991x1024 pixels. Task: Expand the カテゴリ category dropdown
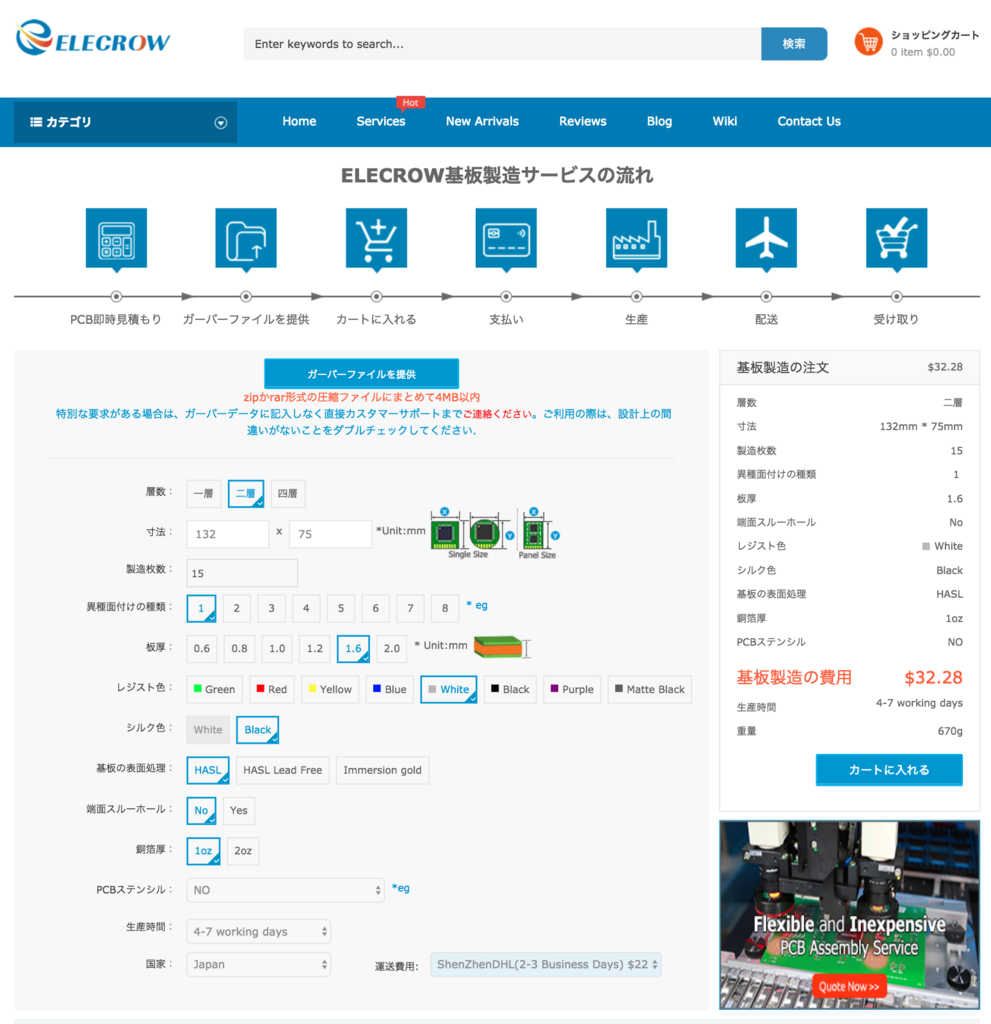[221, 123]
